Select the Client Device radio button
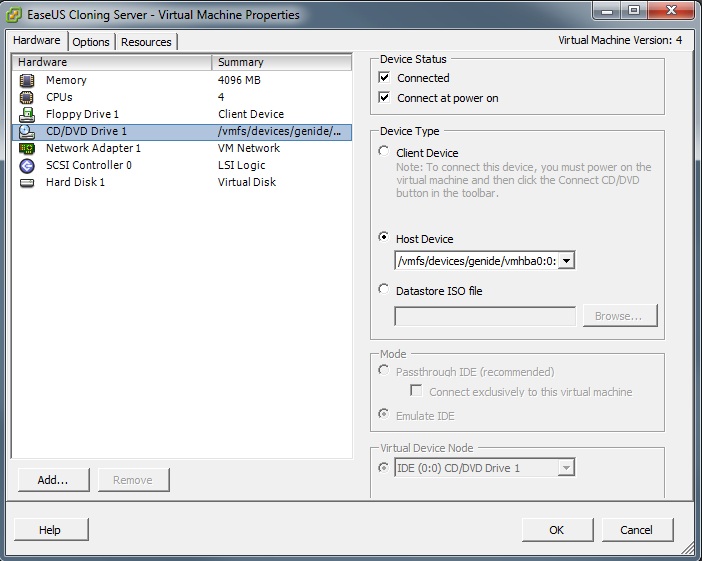 (384, 151)
